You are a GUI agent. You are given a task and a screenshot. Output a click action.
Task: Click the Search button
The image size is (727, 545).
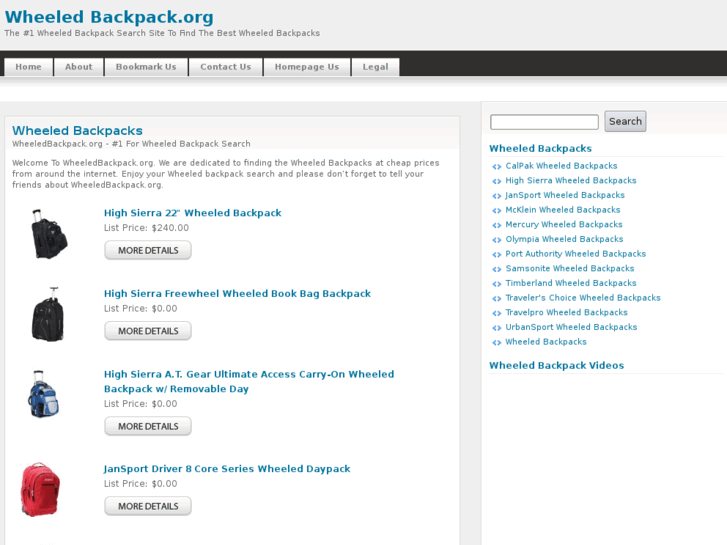tap(625, 121)
